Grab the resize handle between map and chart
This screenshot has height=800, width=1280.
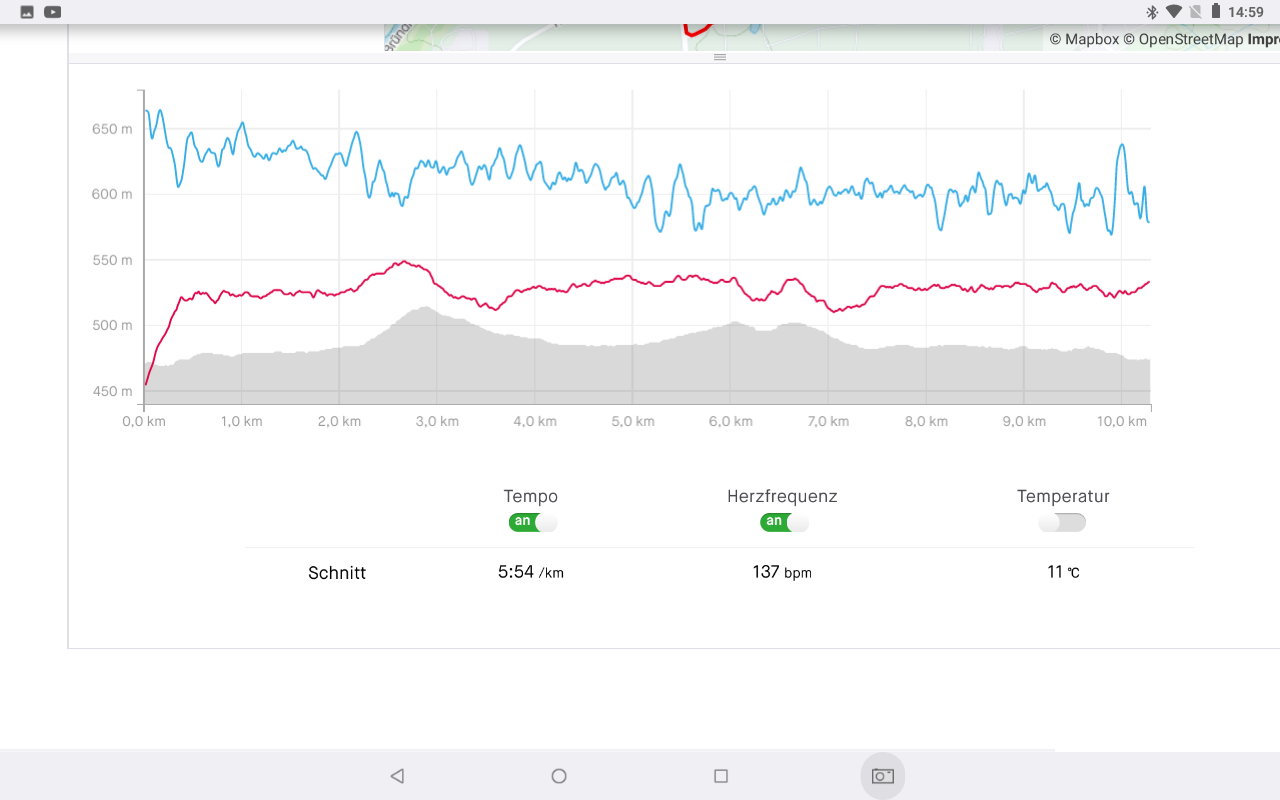tap(719, 57)
